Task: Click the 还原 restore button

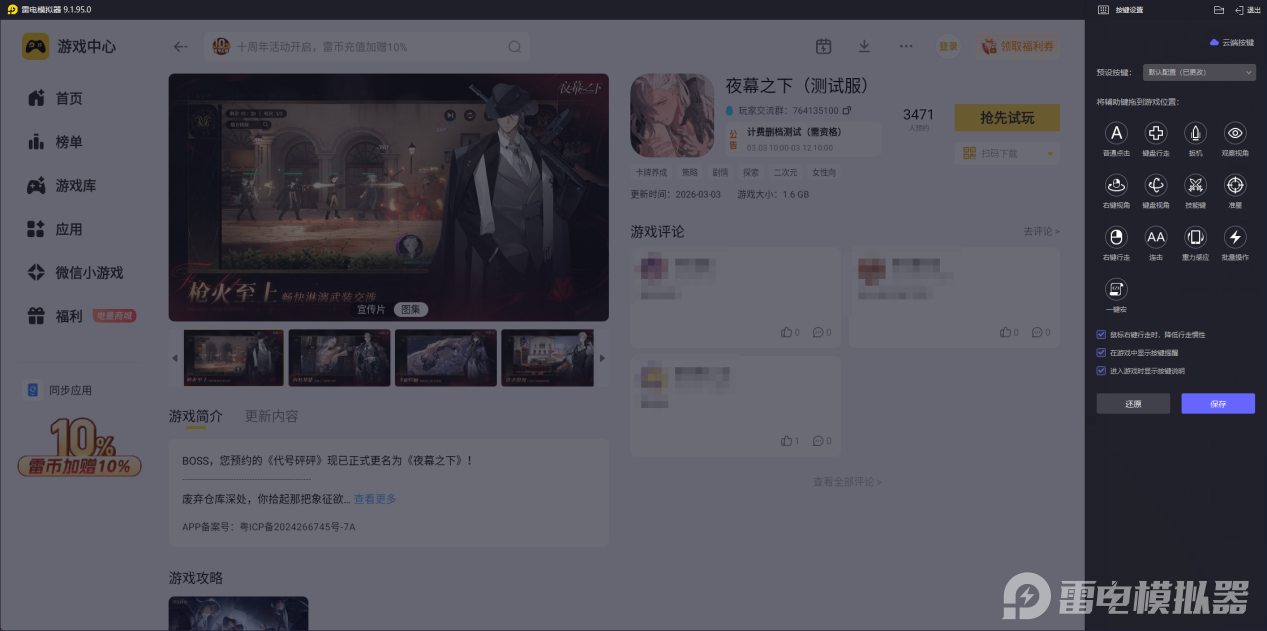Action: [1133, 404]
